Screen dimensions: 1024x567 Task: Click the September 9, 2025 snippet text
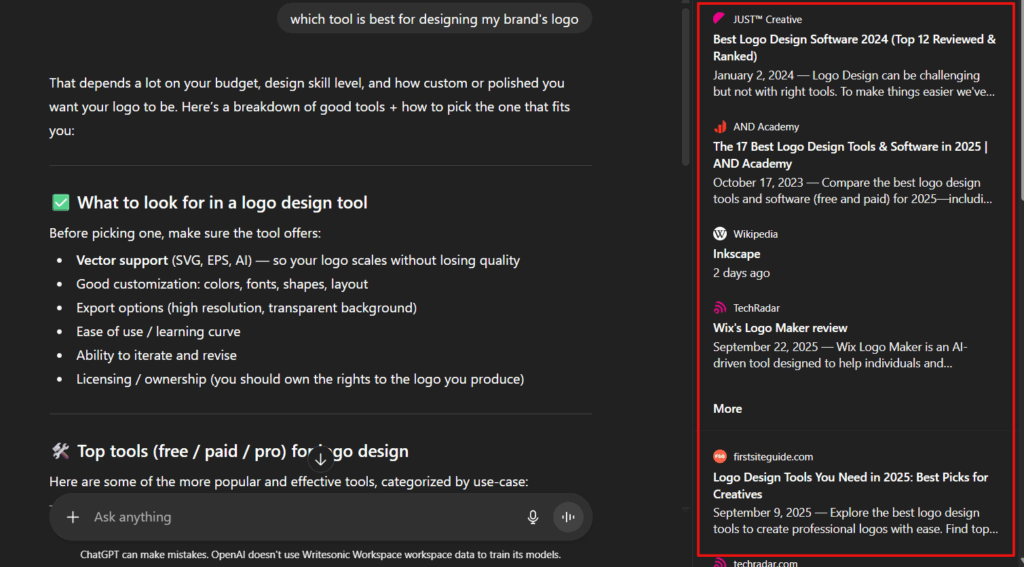pyautogui.click(x=856, y=521)
